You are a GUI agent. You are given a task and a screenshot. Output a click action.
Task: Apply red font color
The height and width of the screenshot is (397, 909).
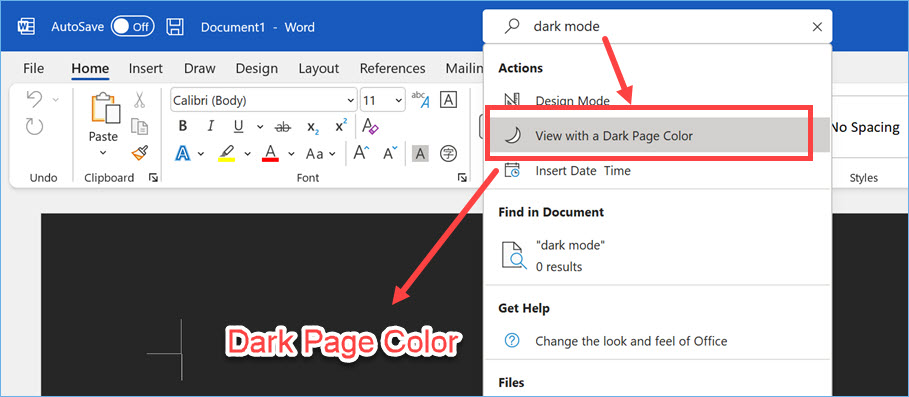(270, 154)
